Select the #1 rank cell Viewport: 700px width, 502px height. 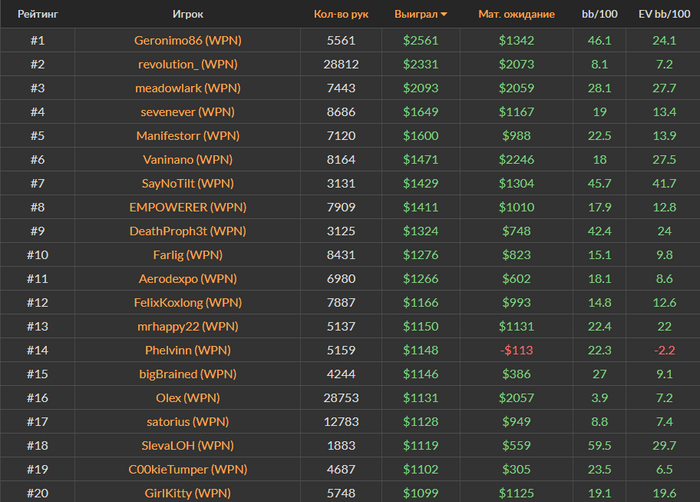(38, 41)
